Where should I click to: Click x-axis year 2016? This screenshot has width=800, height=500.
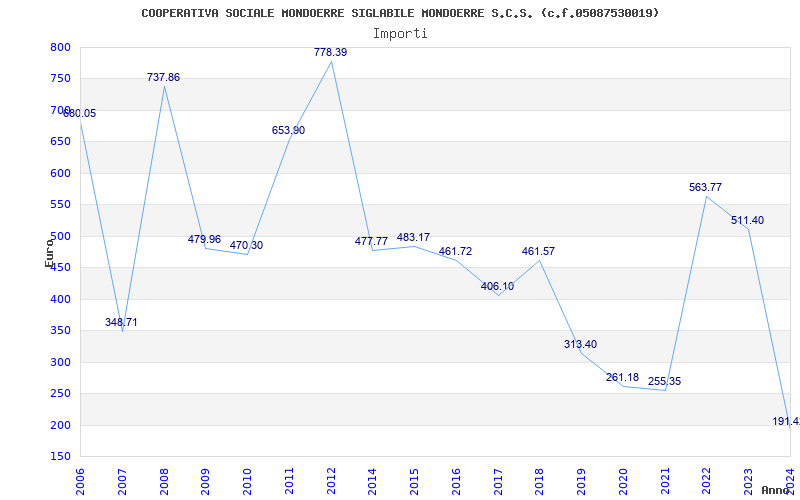(456, 481)
